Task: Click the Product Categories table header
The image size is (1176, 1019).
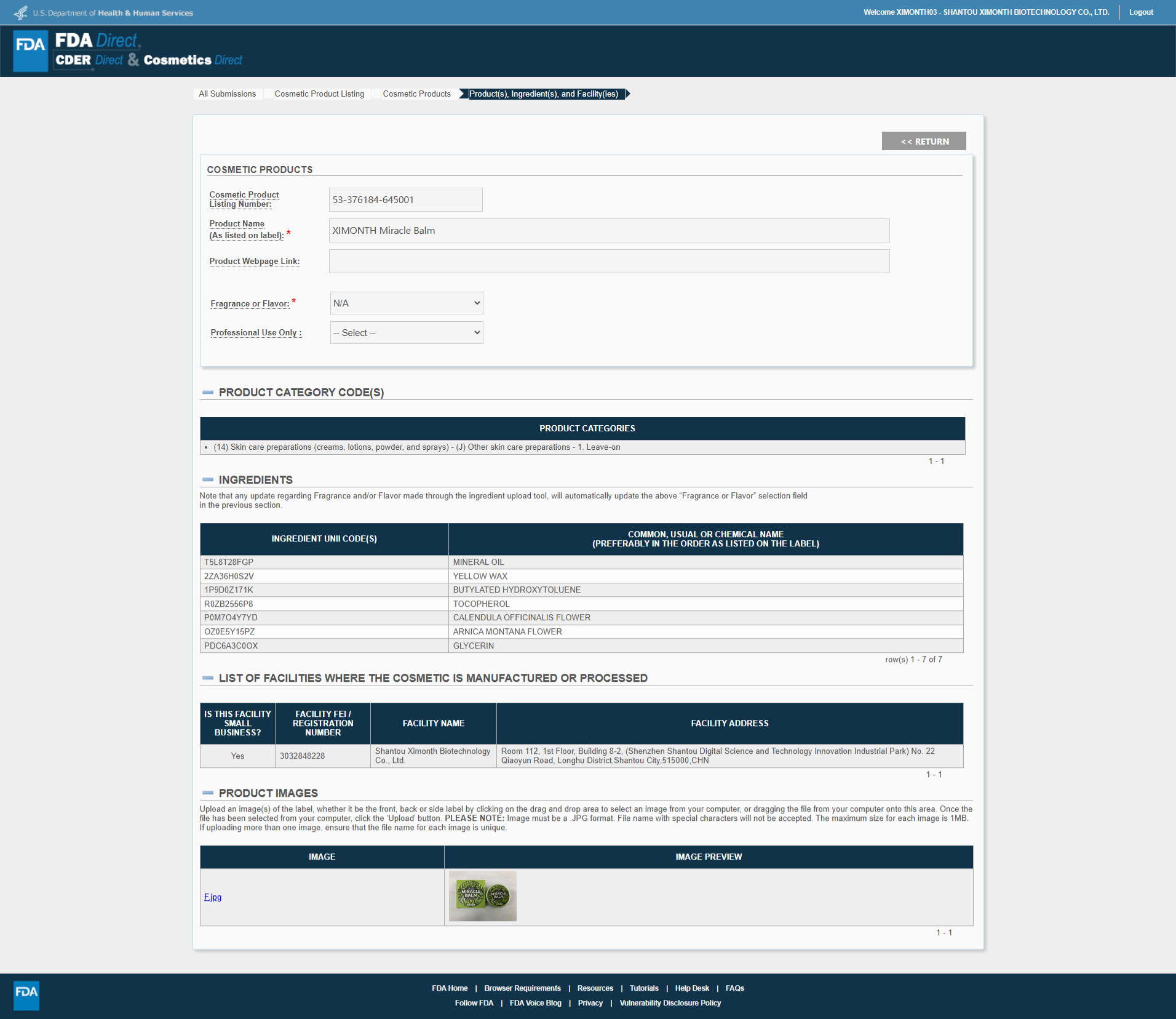Action: (582, 429)
